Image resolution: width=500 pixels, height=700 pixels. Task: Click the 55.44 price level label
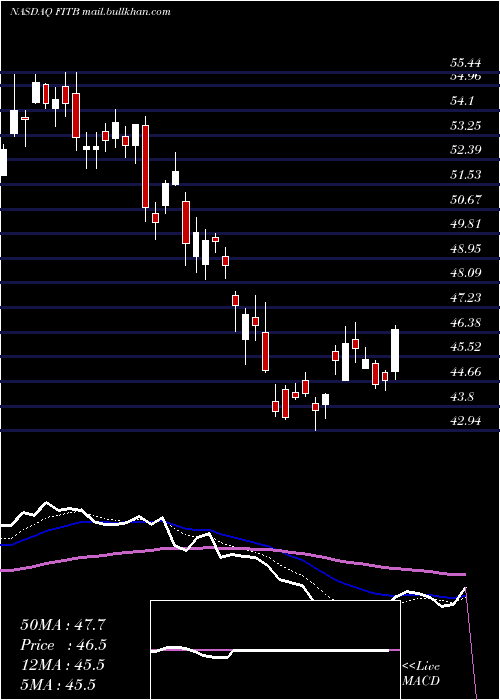pyautogui.click(x=466, y=63)
